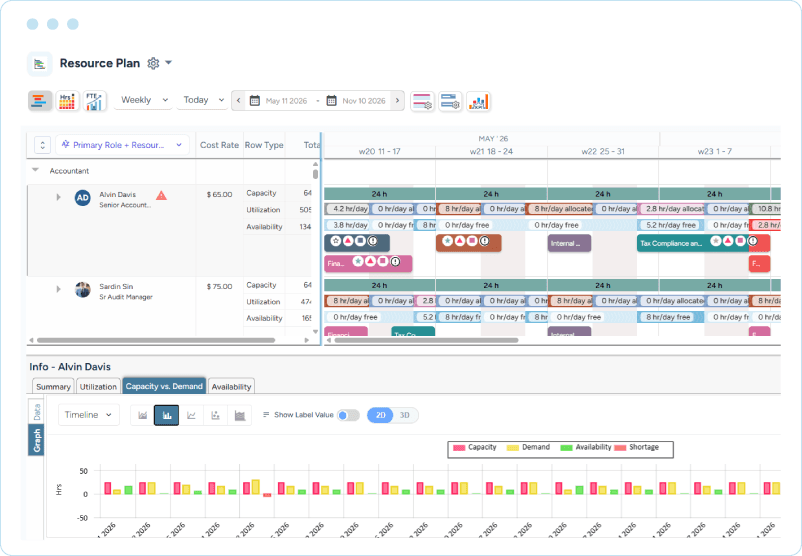The height and width of the screenshot is (556, 802).
Task: Click the red warning icon for Alvin Davis
Action: (161, 195)
